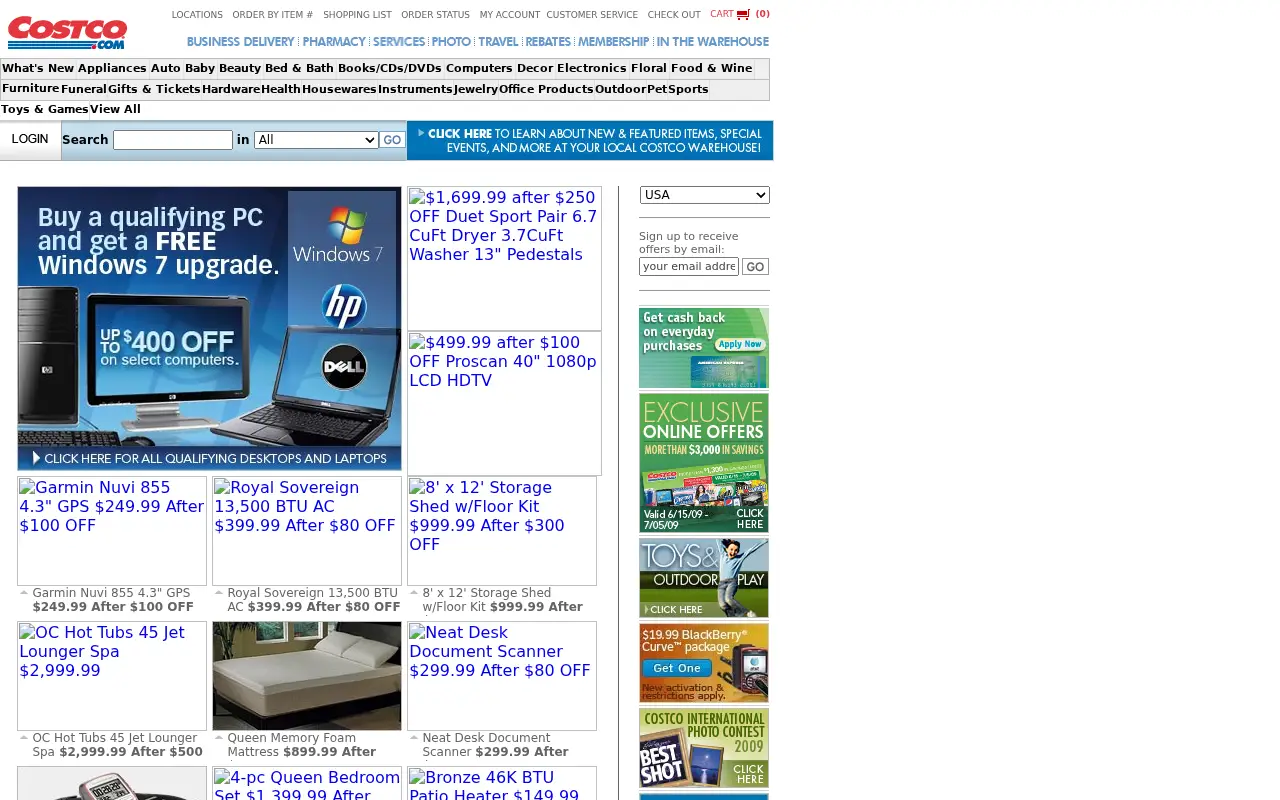Focus the product search field
The width and height of the screenshot is (1280, 800).
tap(173, 140)
